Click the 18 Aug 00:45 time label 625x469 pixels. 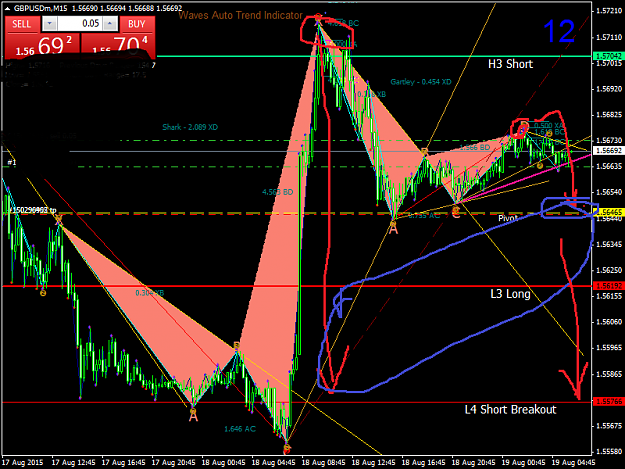coord(223,463)
